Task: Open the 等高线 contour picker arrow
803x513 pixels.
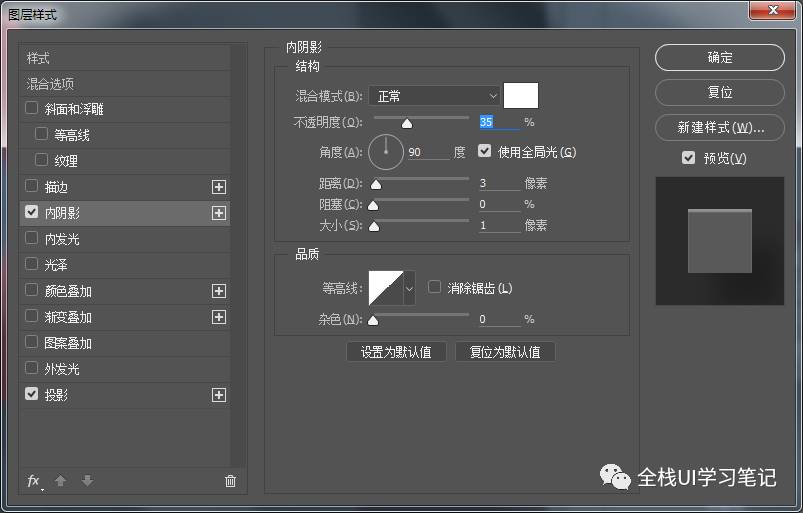Action: (x=409, y=288)
